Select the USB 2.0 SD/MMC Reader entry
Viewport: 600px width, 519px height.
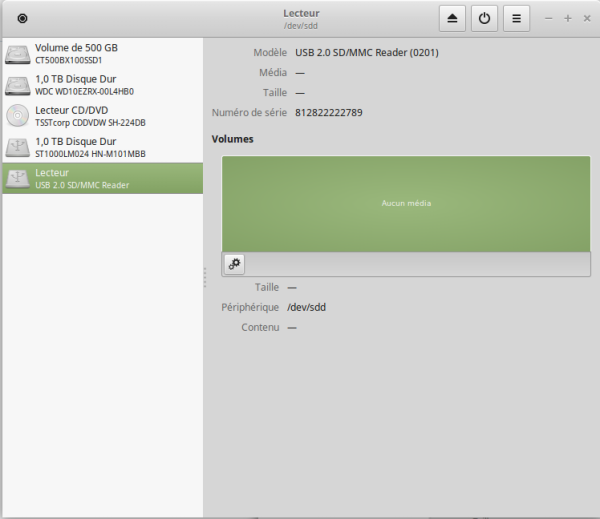tap(103, 178)
